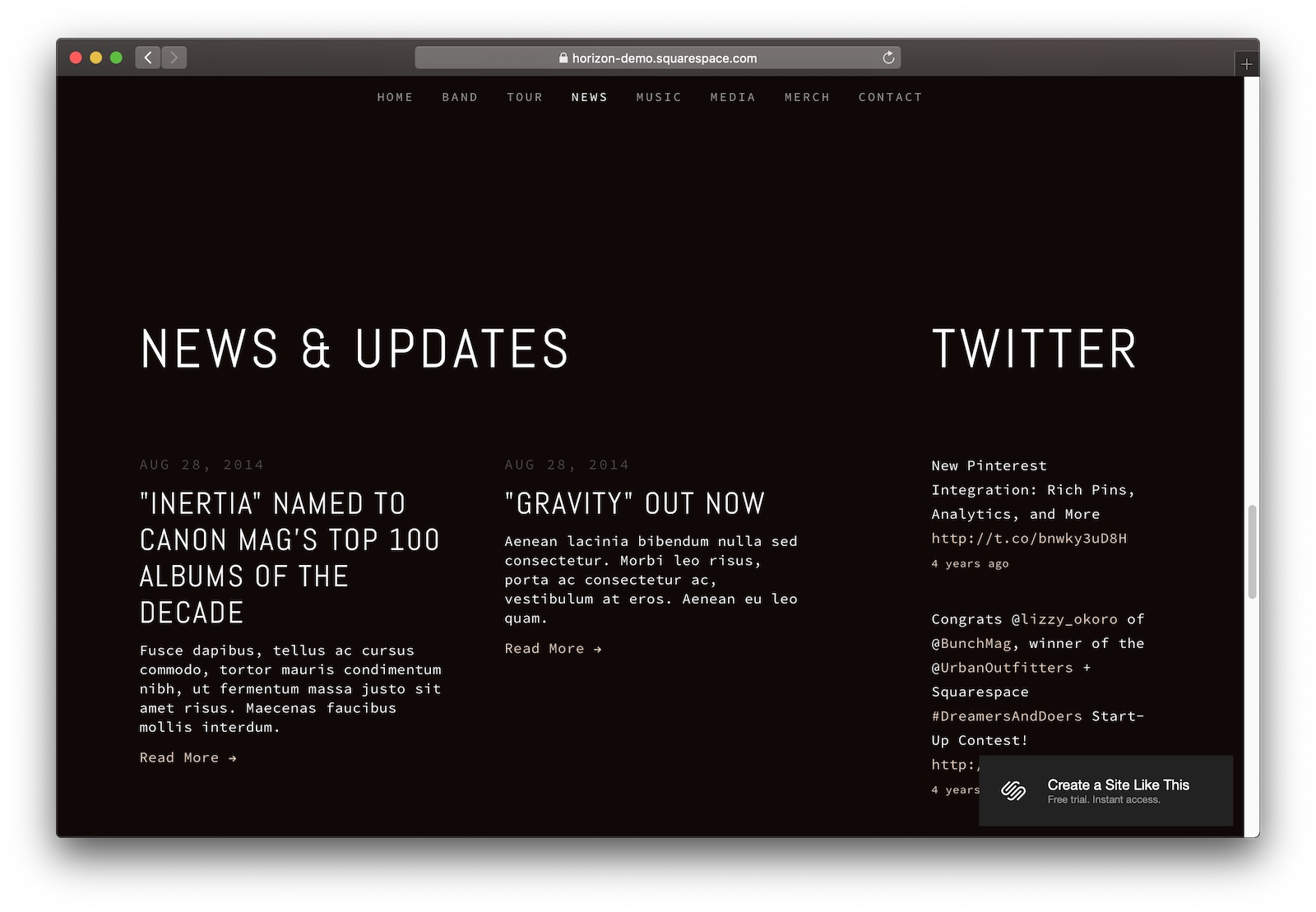
Task: Click the padlock icon in the address bar
Action: pyautogui.click(x=563, y=58)
